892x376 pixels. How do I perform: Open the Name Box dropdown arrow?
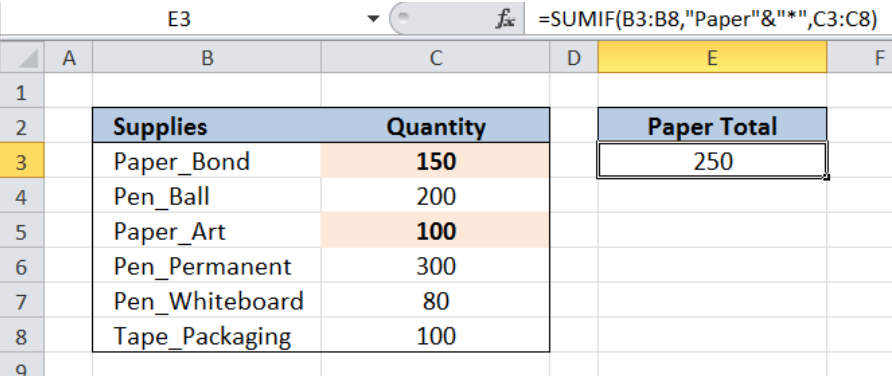pos(373,19)
